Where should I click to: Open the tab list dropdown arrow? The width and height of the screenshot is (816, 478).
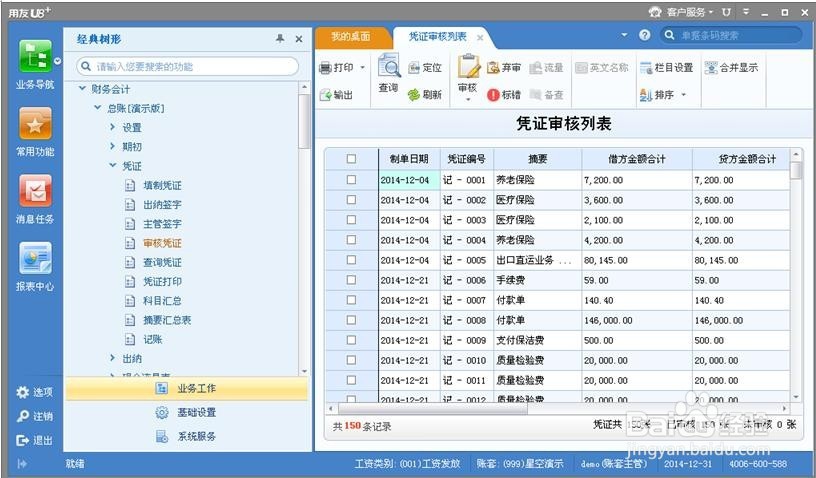(x=624, y=35)
